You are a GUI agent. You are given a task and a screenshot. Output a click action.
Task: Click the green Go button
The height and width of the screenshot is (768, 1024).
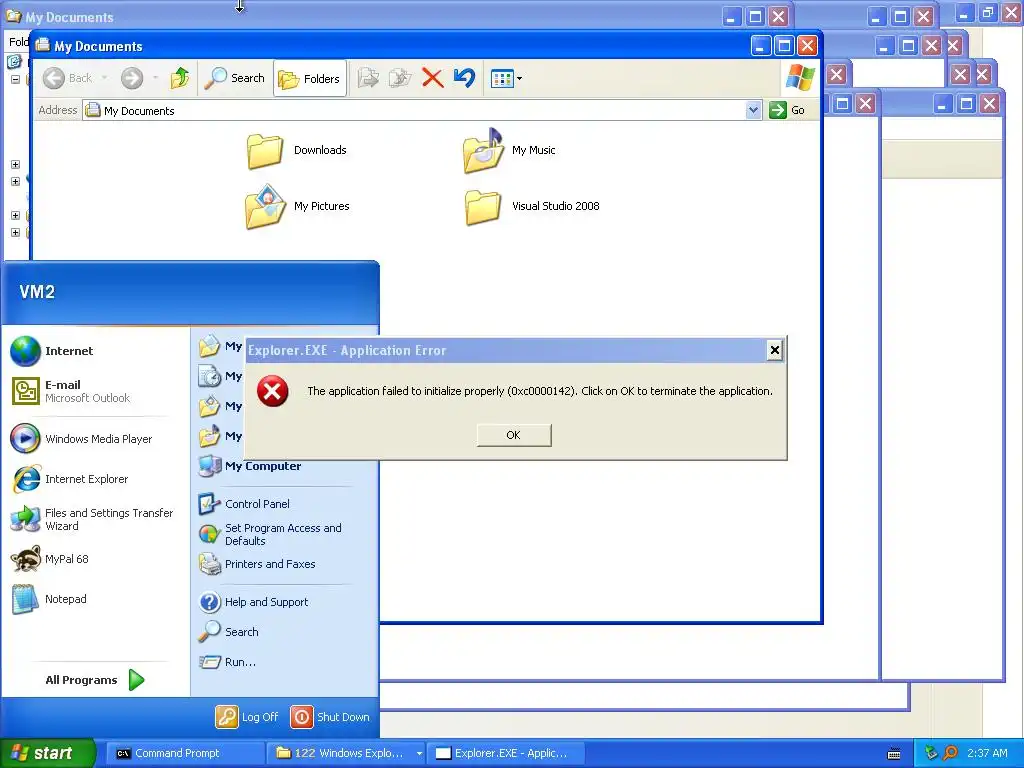(x=787, y=110)
